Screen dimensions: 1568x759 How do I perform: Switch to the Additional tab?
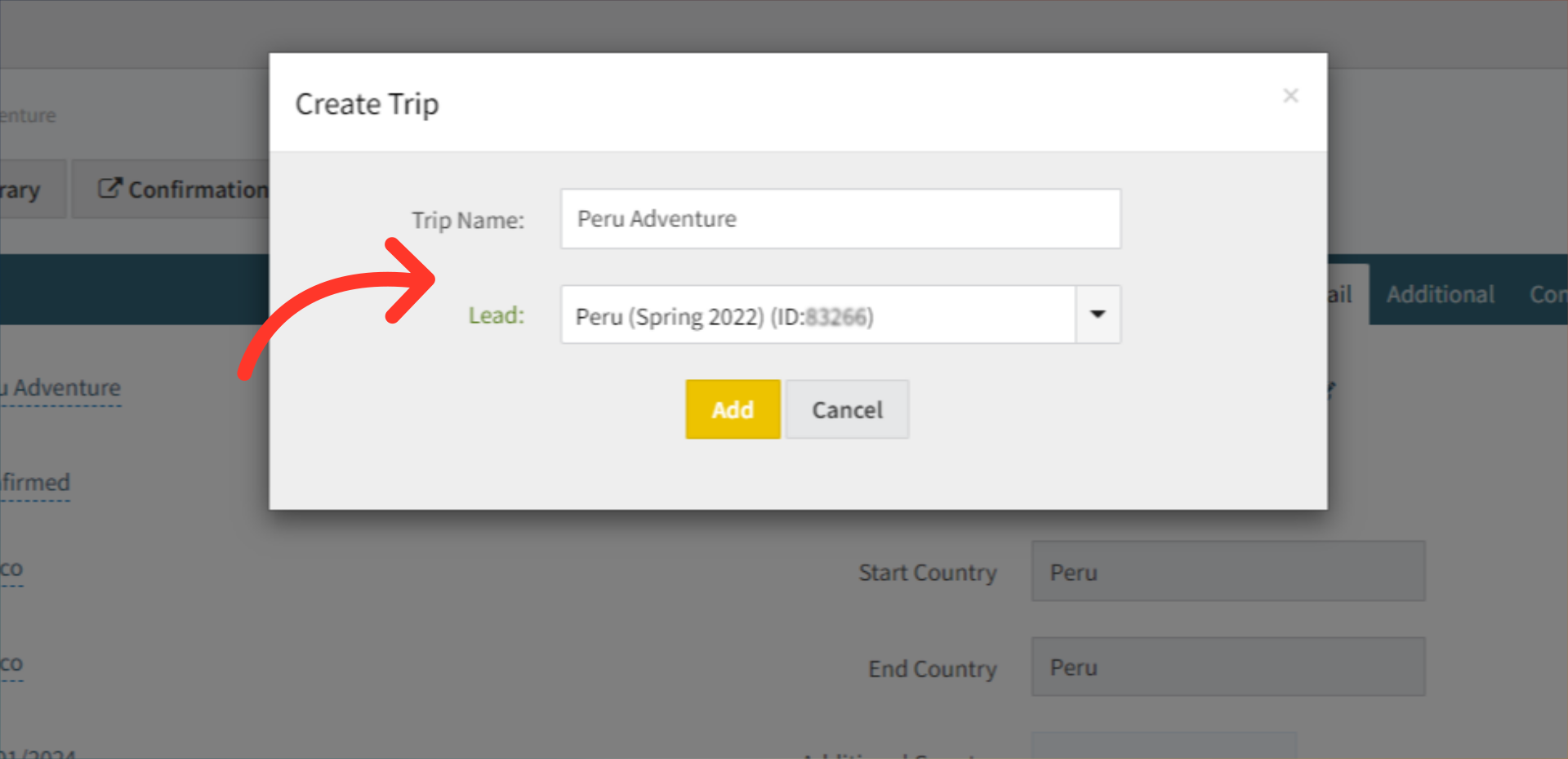[x=1440, y=294]
